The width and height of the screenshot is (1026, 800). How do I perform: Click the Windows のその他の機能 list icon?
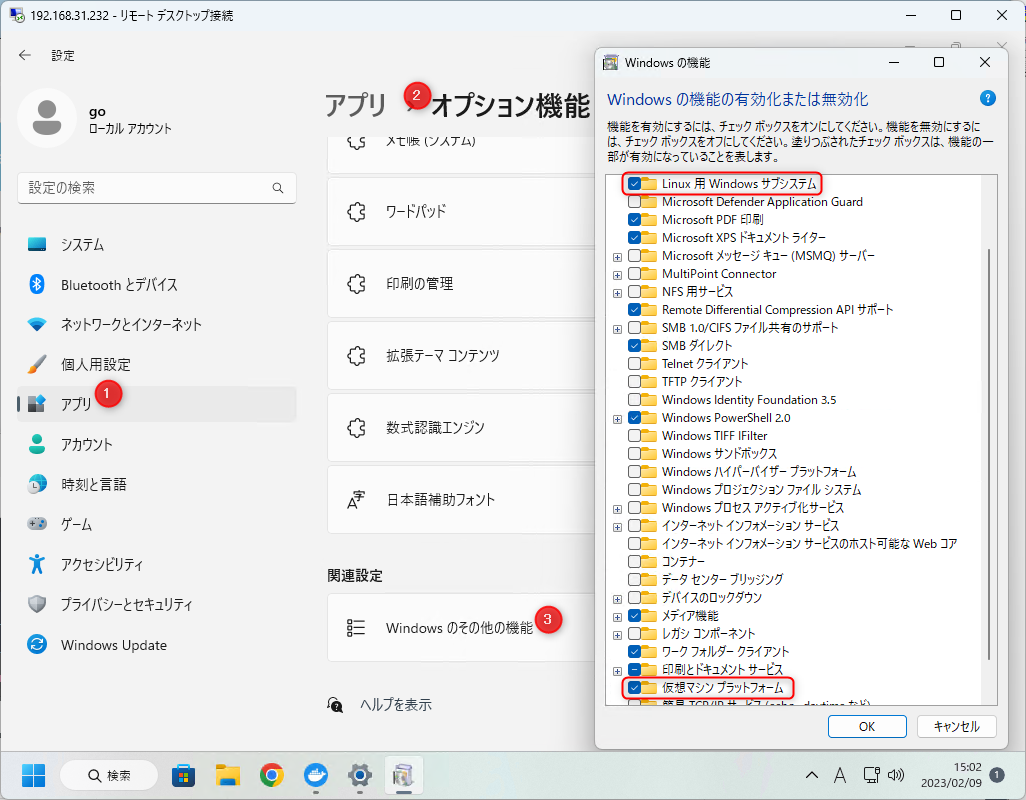coord(356,628)
